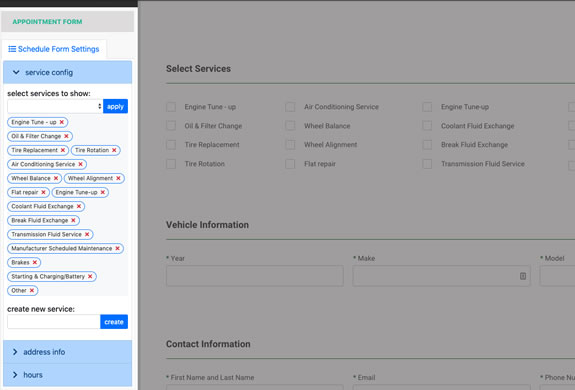
Task: Remove the Coolant Fluid Exchange tag
Action: tap(78, 206)
